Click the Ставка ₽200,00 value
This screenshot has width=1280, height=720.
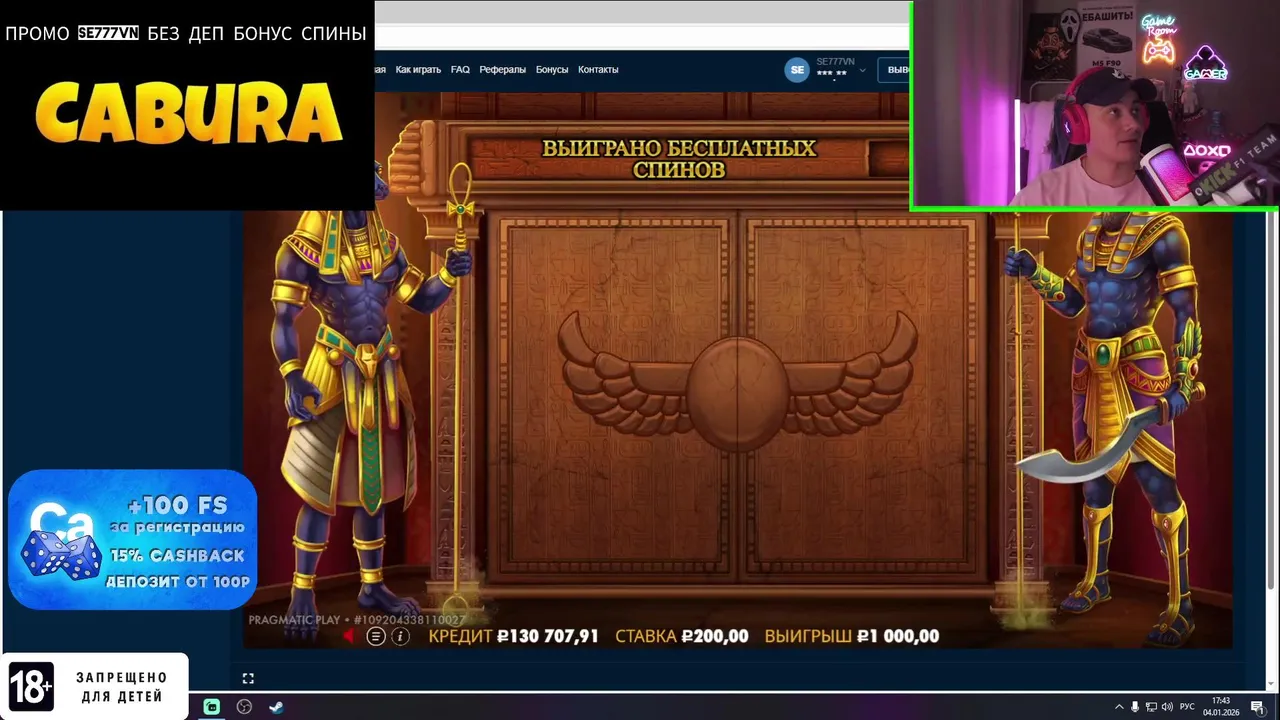(715, 636)
